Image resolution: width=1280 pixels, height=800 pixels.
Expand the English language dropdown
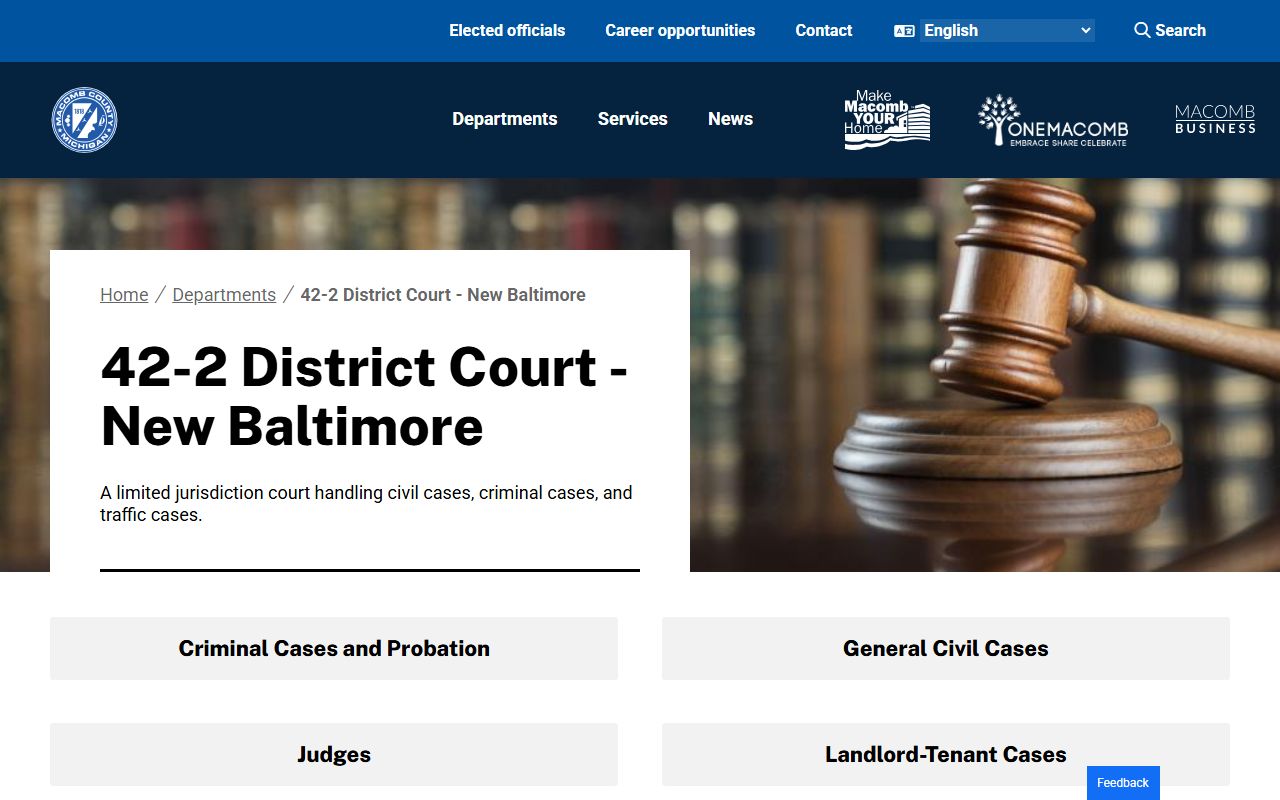click(x=1007, y=31)
